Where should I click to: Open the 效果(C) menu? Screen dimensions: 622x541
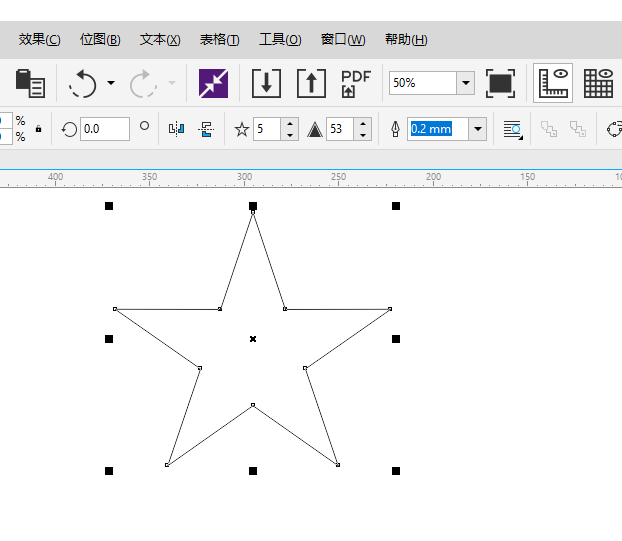click(x=39, y=40)
